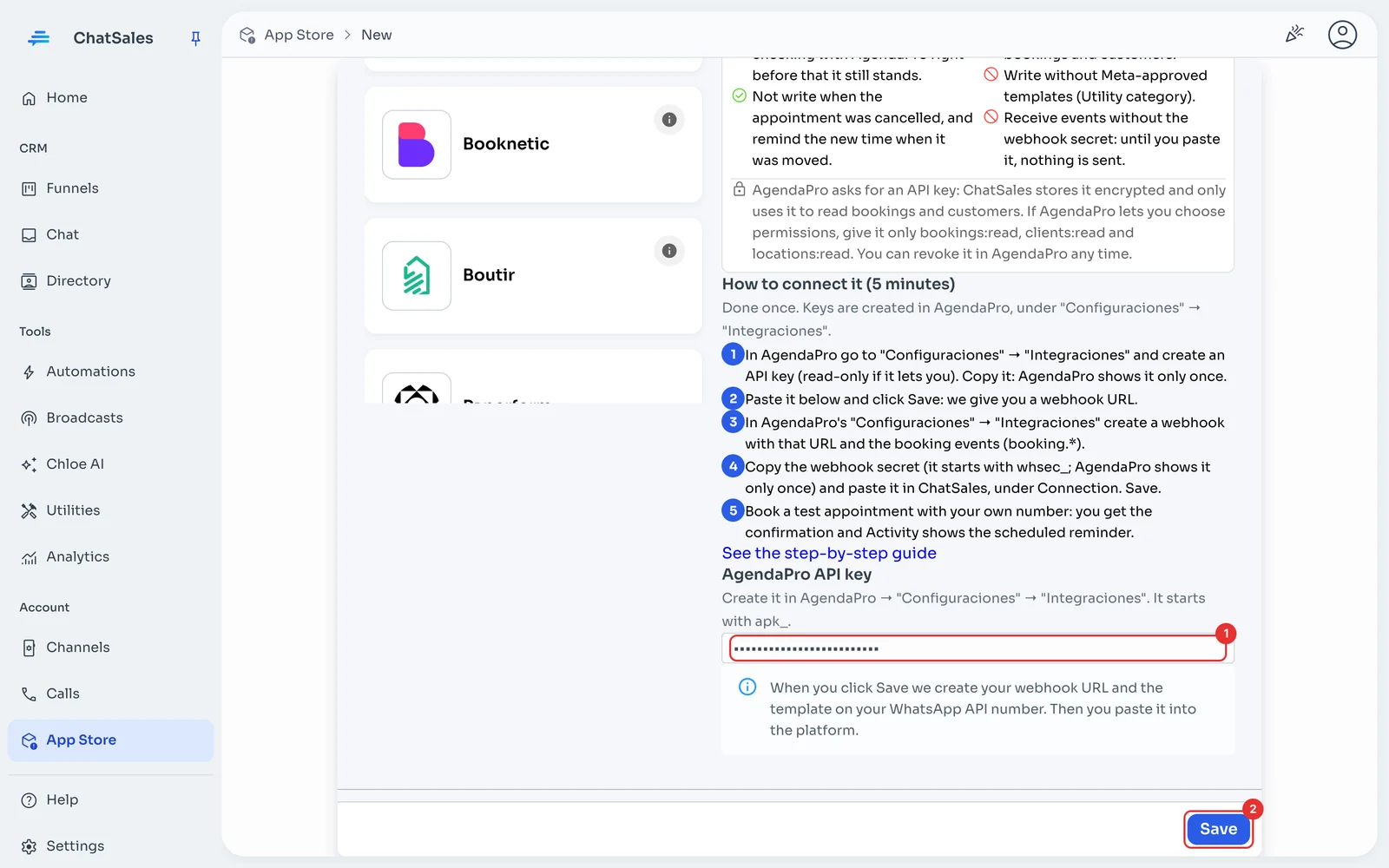Click the ChatSales logo icon
The image size is (1389, 868).
click(x=39, y=38)
